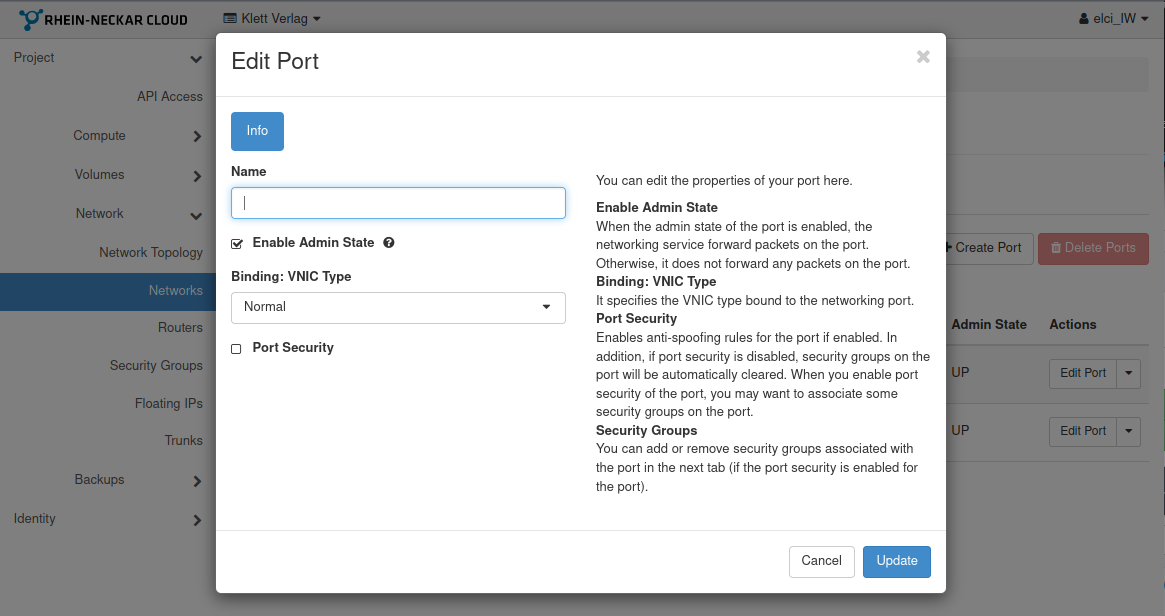Click the Update button
Image resolution: width=1165 pixels, height=616 pixels.
tap(896, 561)
